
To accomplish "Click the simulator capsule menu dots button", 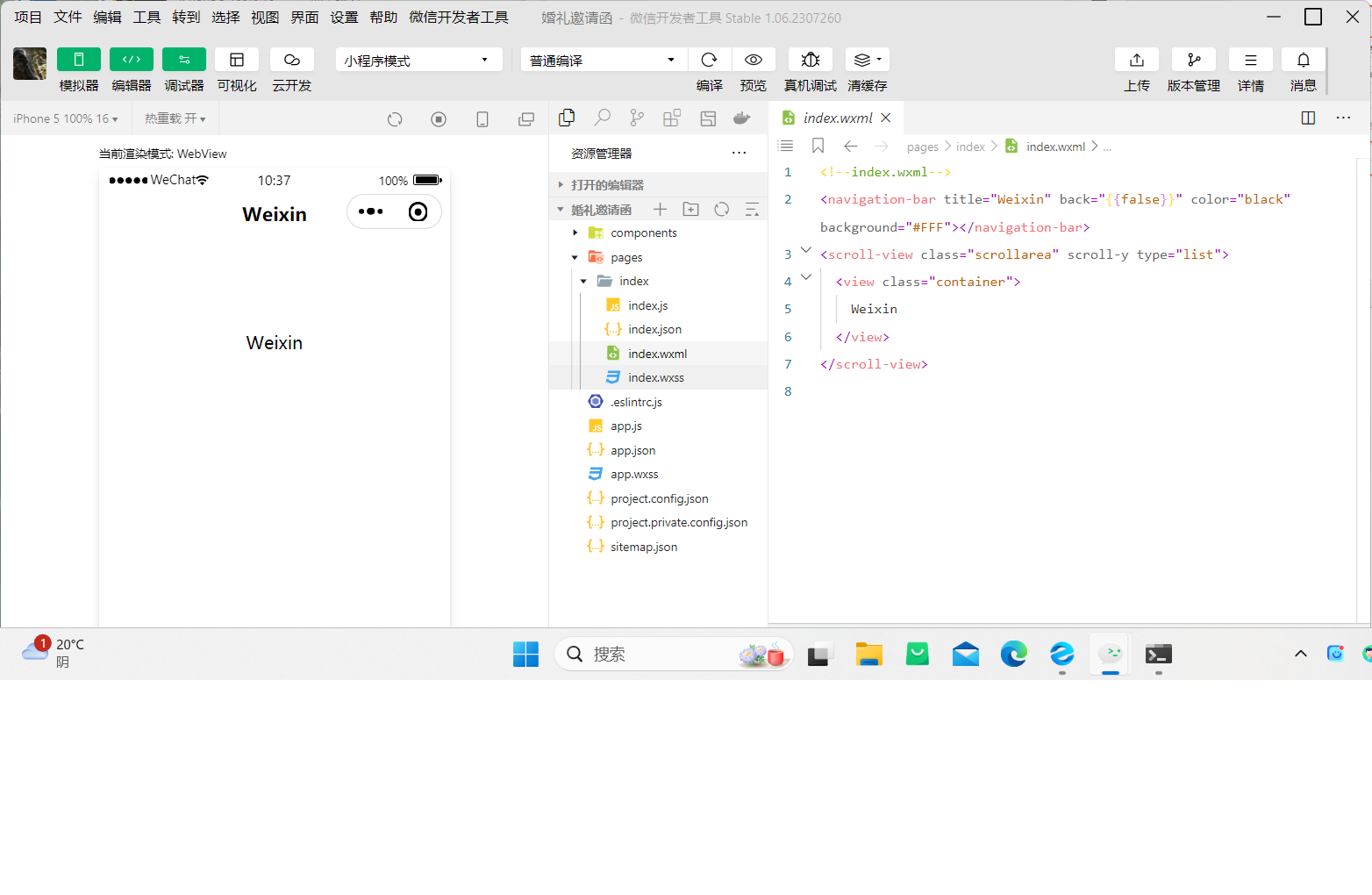I will click(371, 211).
